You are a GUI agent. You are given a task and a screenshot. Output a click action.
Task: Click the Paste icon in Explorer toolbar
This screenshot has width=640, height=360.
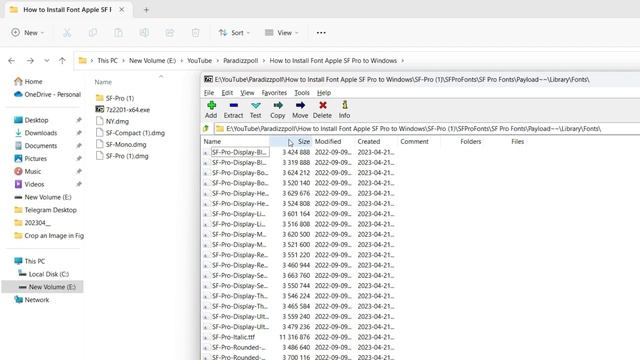(x=118, y=33)
